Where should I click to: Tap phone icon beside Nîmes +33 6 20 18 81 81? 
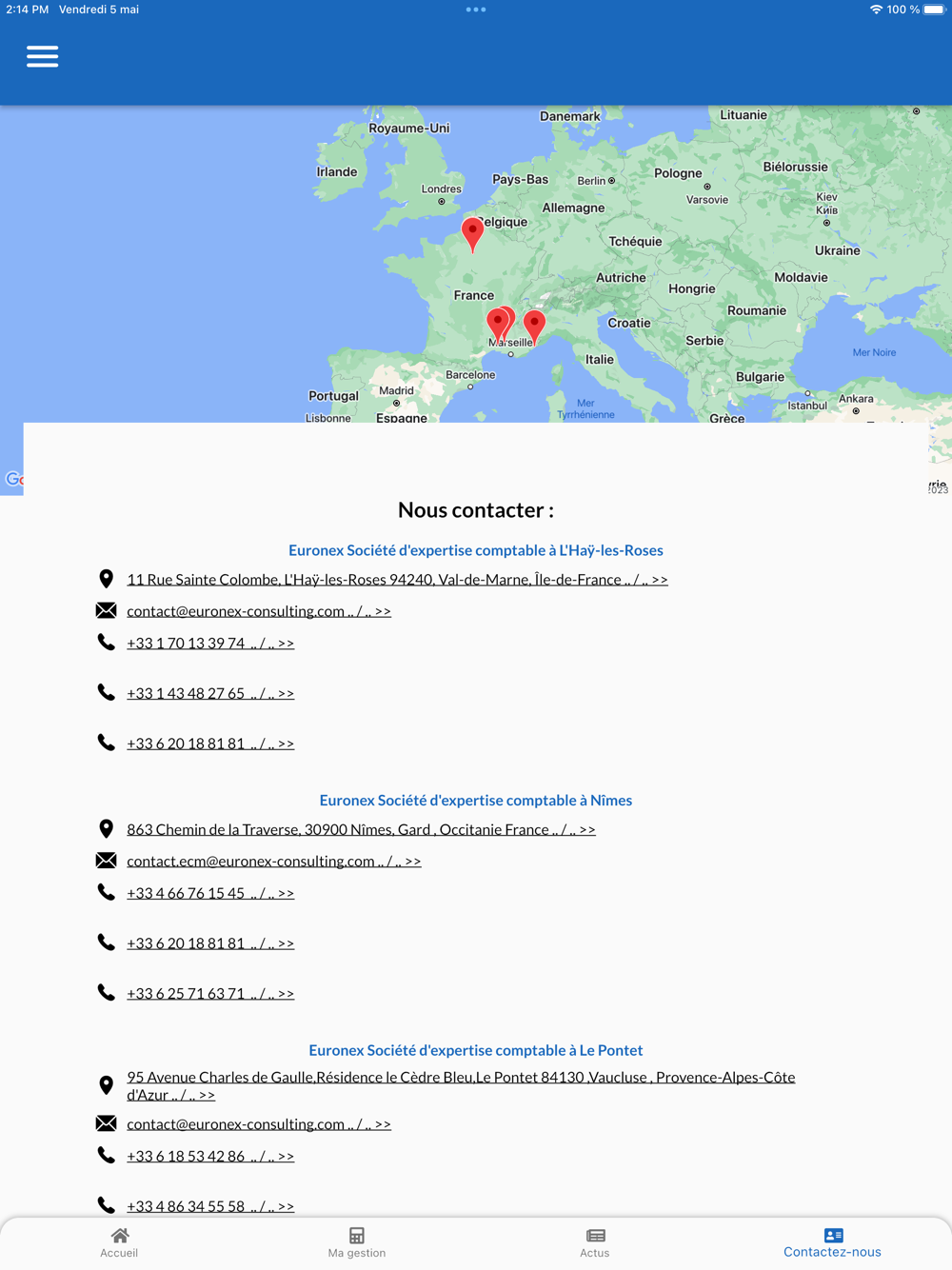pyautogui.click(x=107, y=943)
